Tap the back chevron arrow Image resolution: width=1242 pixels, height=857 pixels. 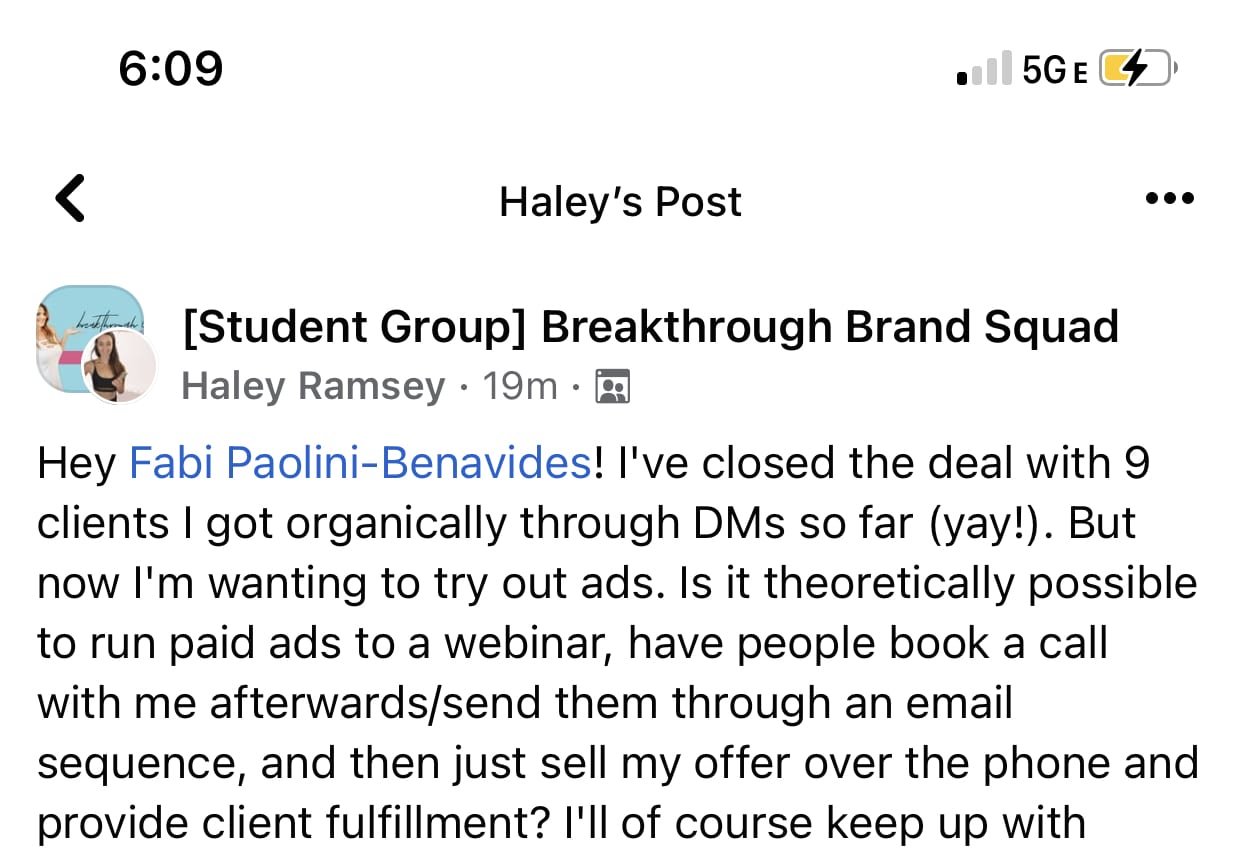tap(70, 197)
